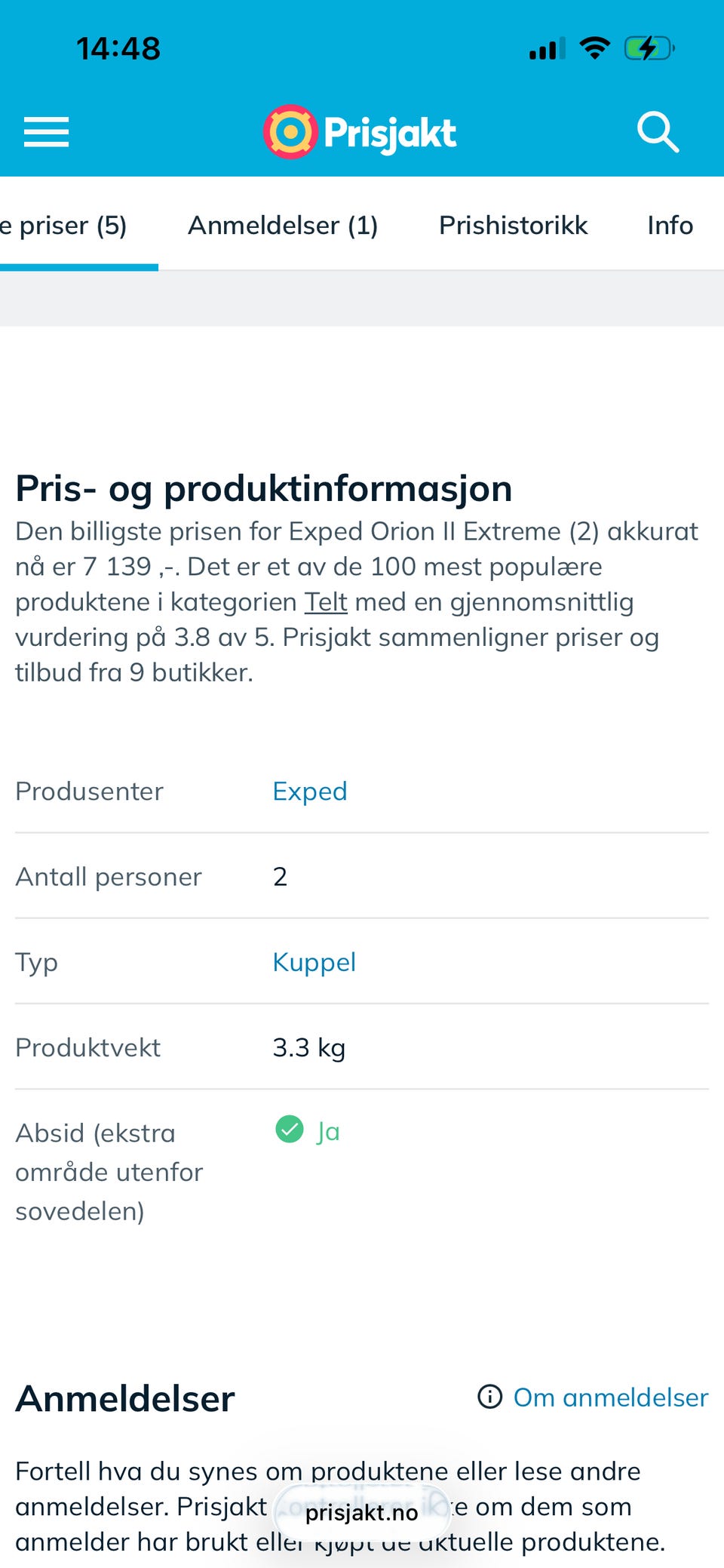Tap the battery charging indicator
The image size is (724, 1568).
pos(648,49)
